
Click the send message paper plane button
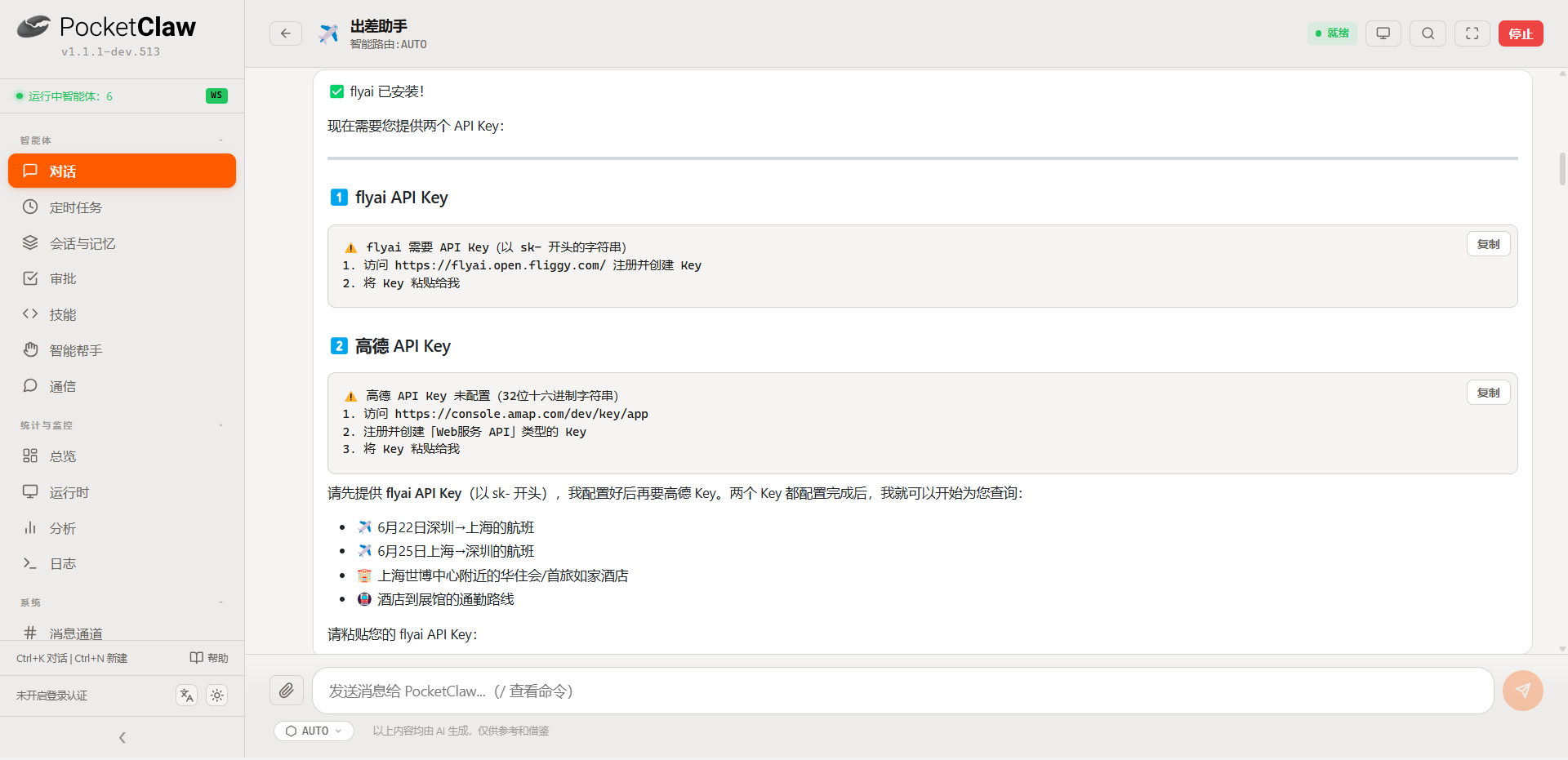click(1523, 691)
